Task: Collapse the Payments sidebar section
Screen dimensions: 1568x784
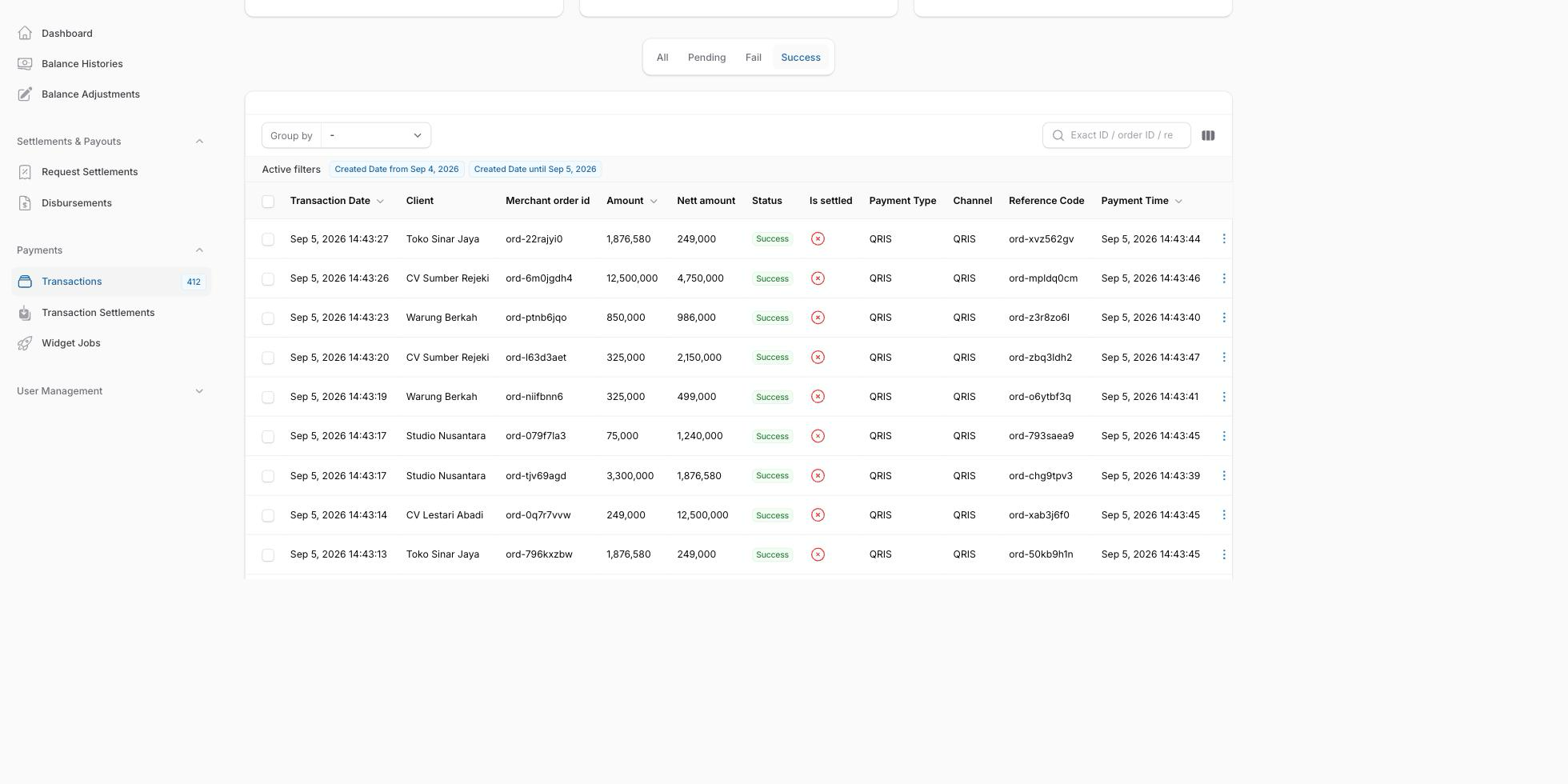Action: [x=199, y=250]
